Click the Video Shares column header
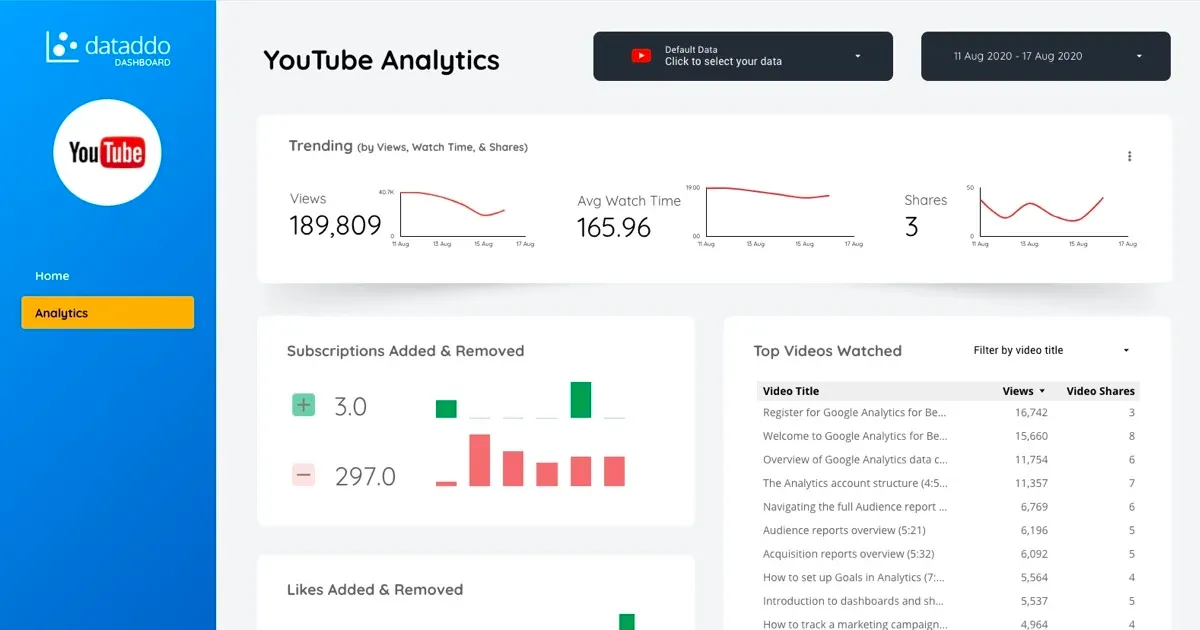Screen dimensions: 1200x630 [x=1100, y=391]
